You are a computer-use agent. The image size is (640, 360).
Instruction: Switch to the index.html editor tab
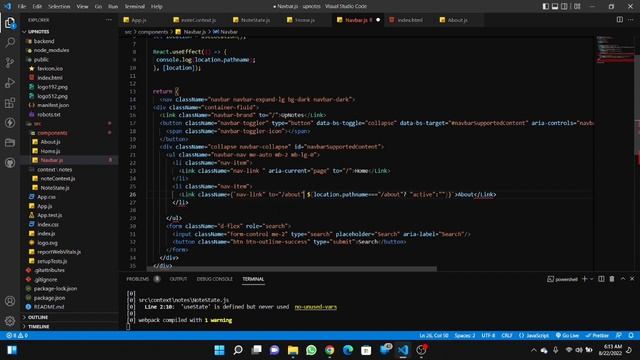pyautogui.click(x=410, y=20)
